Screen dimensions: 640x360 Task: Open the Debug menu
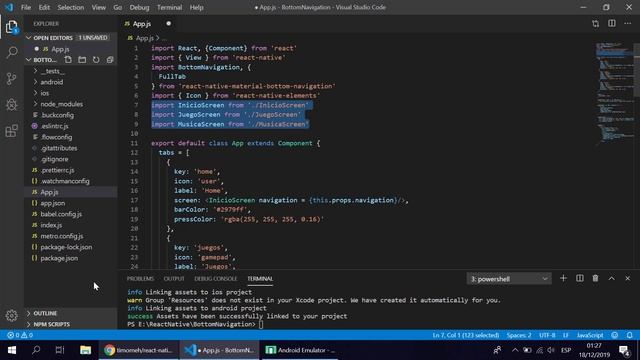(139, 7)
